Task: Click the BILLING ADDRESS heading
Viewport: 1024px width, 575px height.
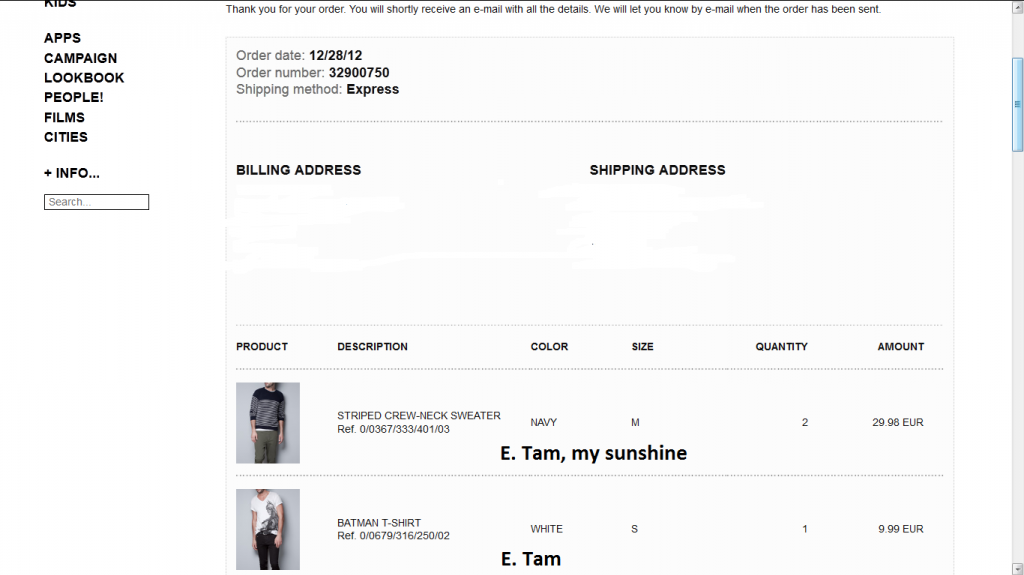Action: coord(298,170)
